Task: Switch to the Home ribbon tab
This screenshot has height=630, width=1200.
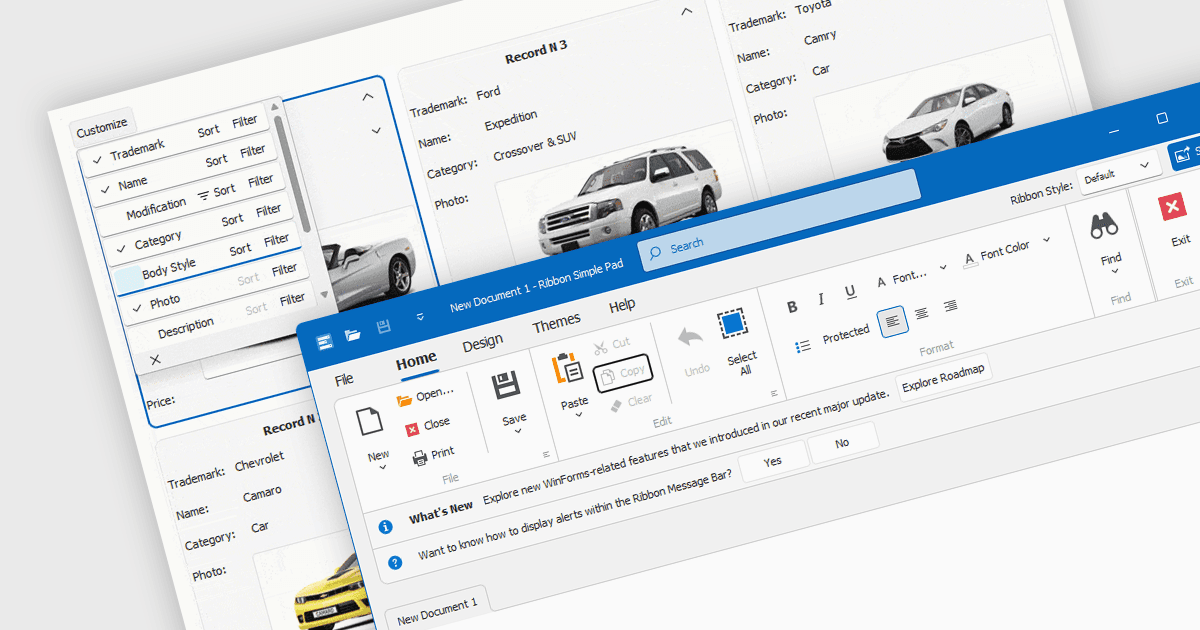Action: tap(416, 360)
